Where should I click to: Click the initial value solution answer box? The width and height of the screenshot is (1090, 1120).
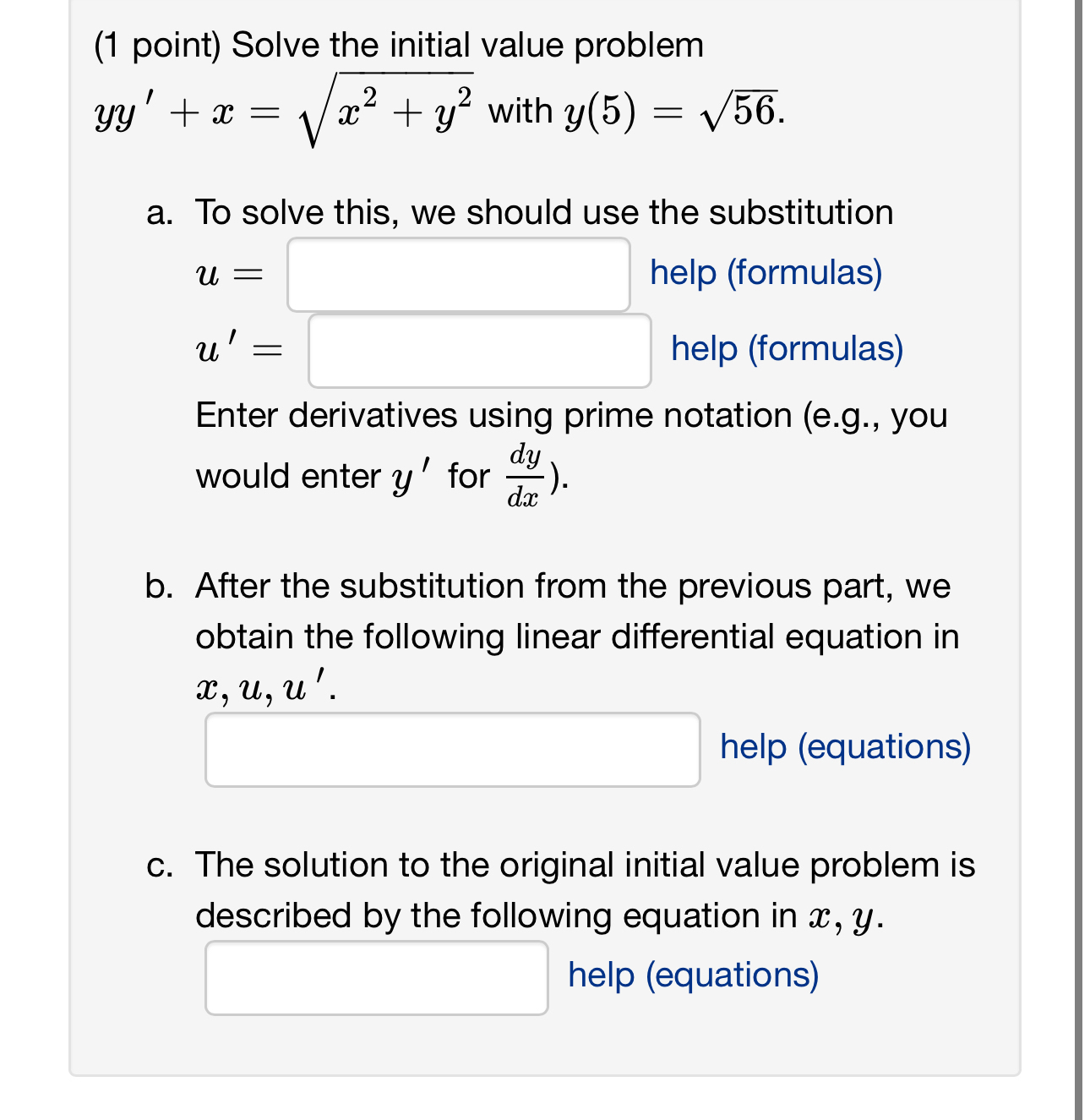point(376,976)
